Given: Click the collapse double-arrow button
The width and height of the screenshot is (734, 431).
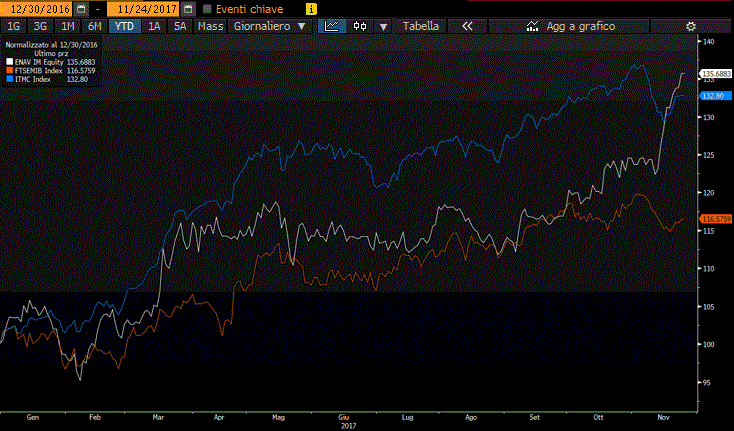Looking at the screenshot, I should tap(467, 26).
